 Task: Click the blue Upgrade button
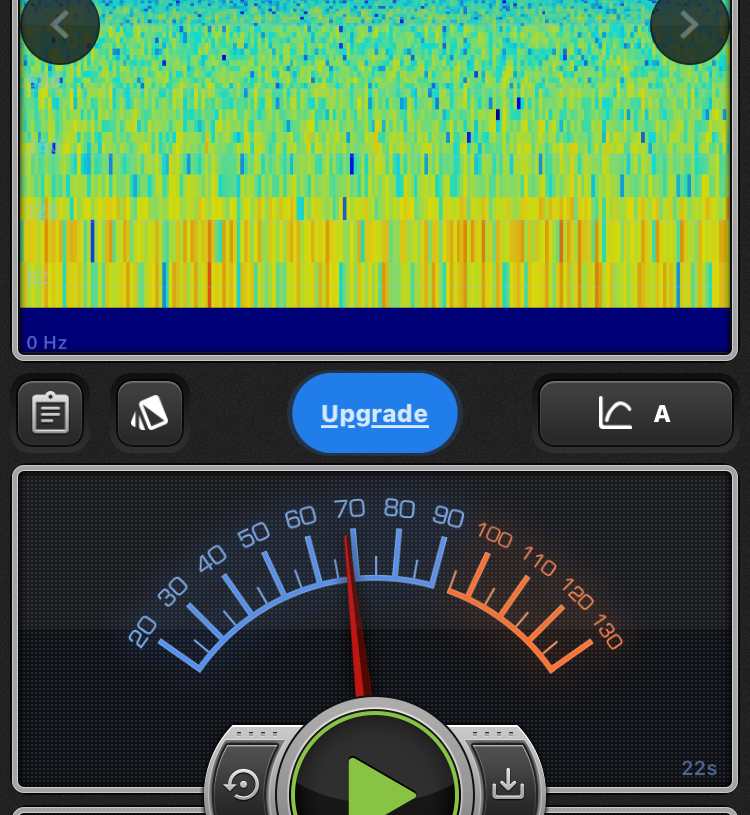[x=375, y=413]
